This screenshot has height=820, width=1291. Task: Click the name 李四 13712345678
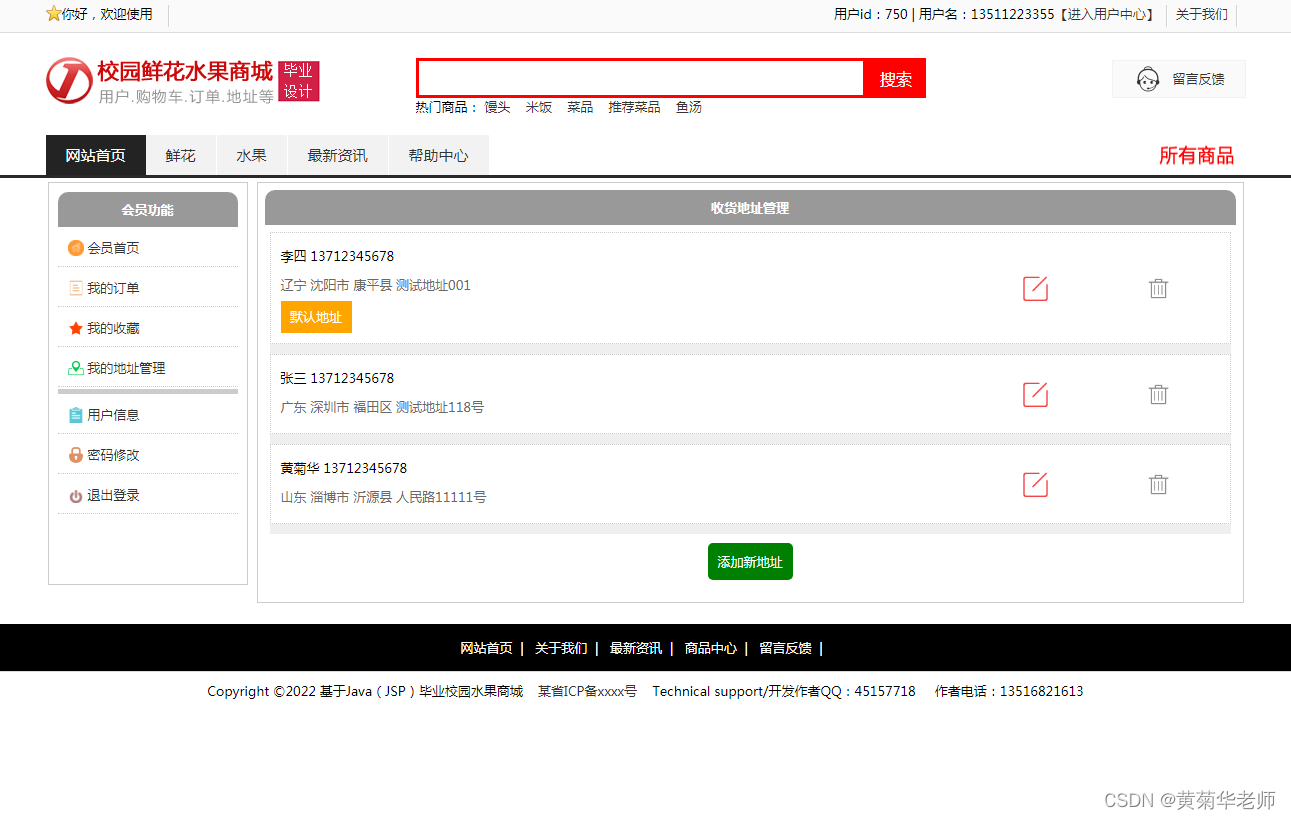pos(337,256)
